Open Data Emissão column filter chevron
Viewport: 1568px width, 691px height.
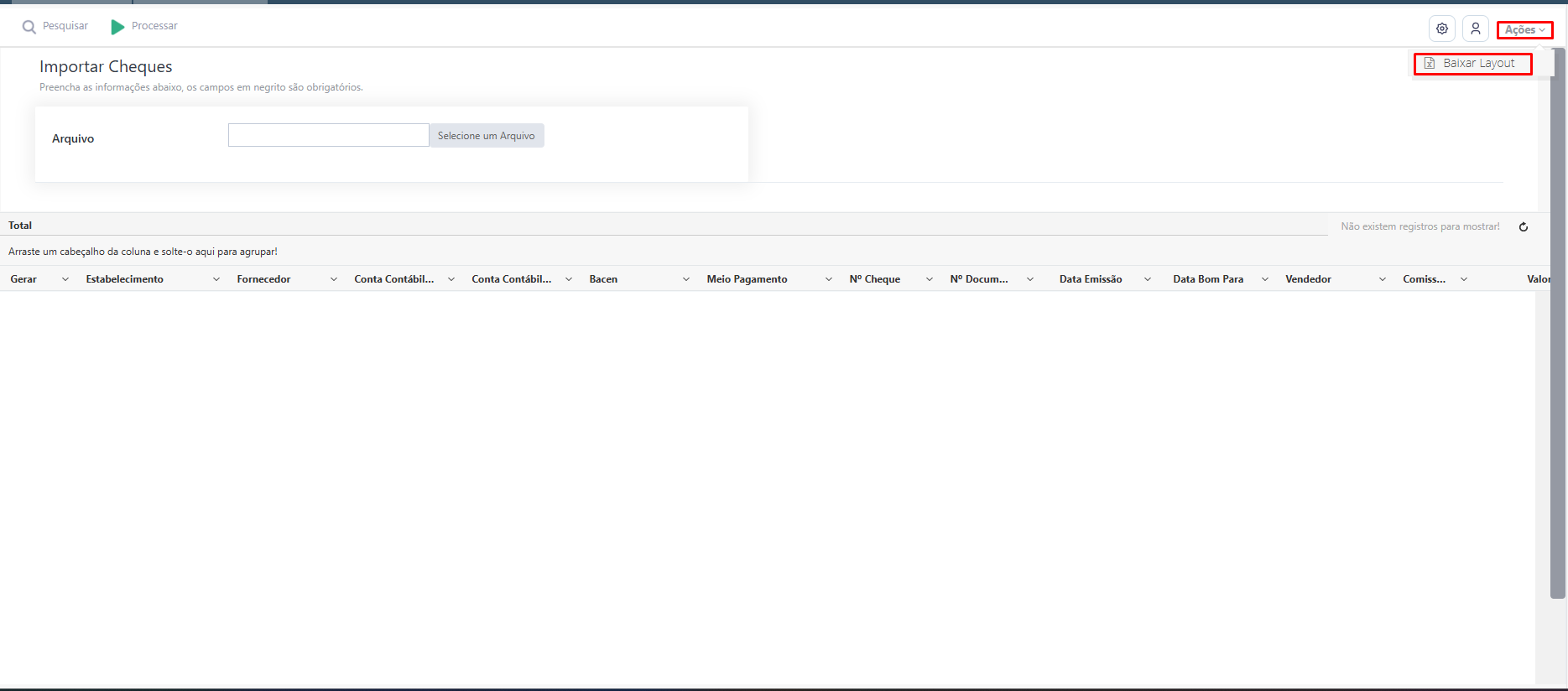click(1148, 279)
